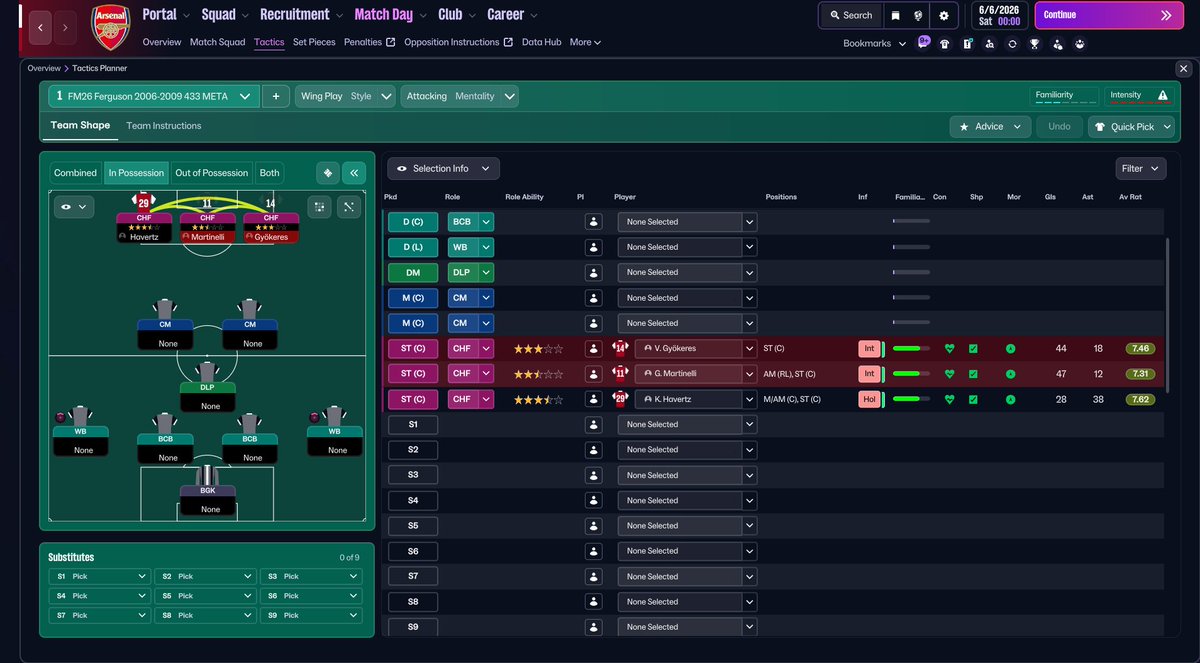Click the Continue button
Viewport: 1200px width, 663px height.
tap(1109, 15)
